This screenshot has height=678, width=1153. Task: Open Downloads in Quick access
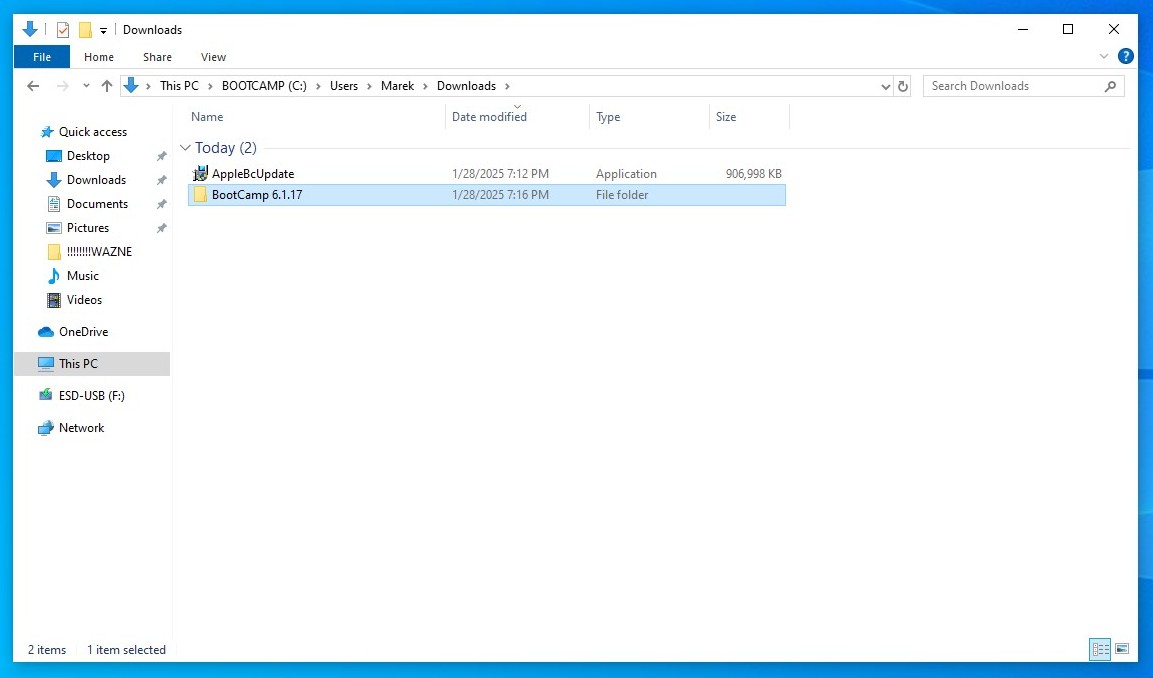(x=96, y=180)
